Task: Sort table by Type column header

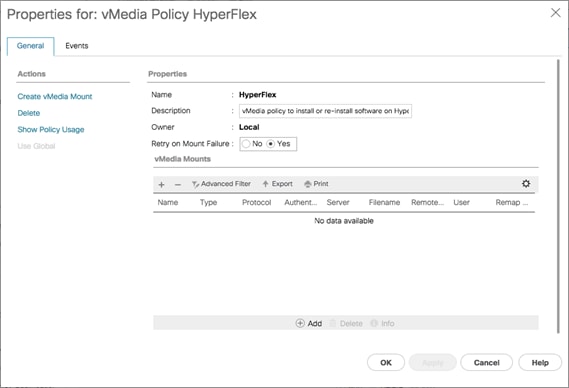Action: click(208, 203)
